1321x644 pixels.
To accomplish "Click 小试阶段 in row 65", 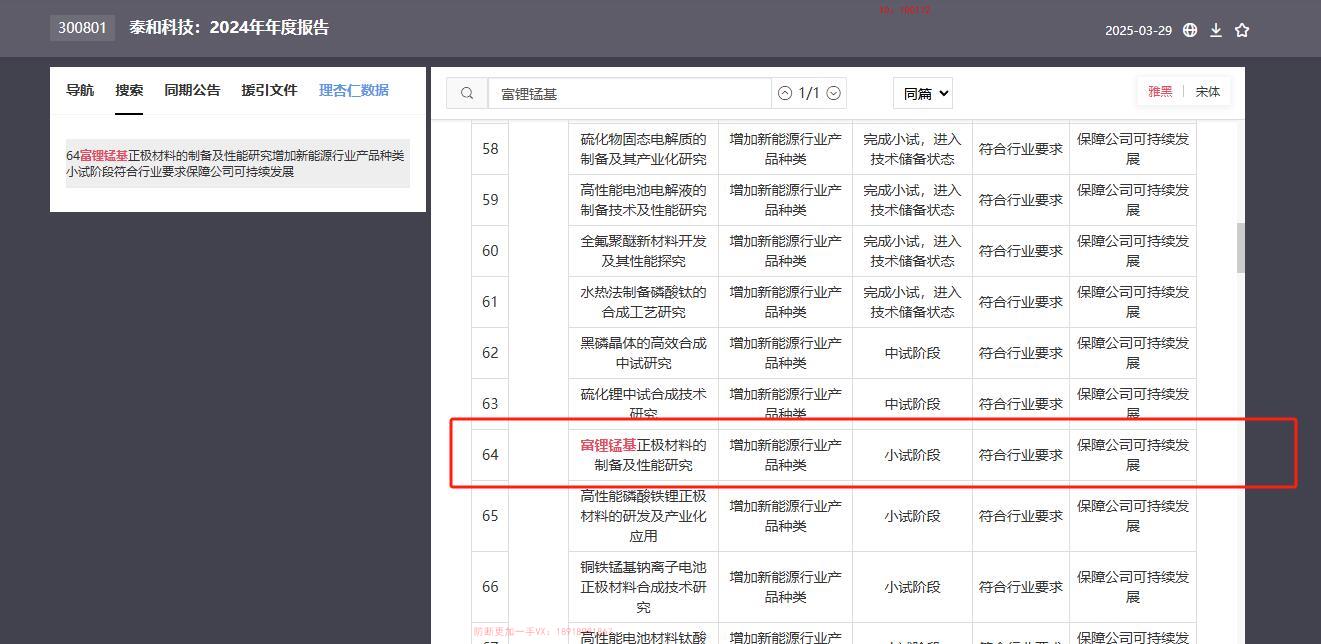I will 912,515.
